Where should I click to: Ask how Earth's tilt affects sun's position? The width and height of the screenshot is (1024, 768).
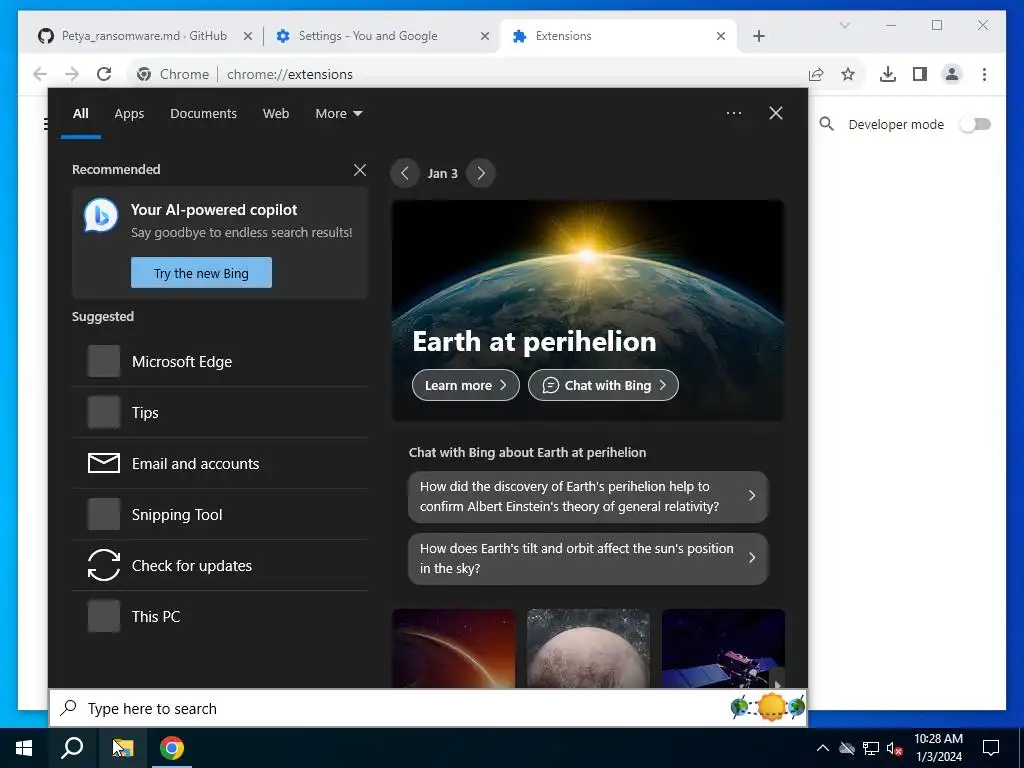click(588, 558)
